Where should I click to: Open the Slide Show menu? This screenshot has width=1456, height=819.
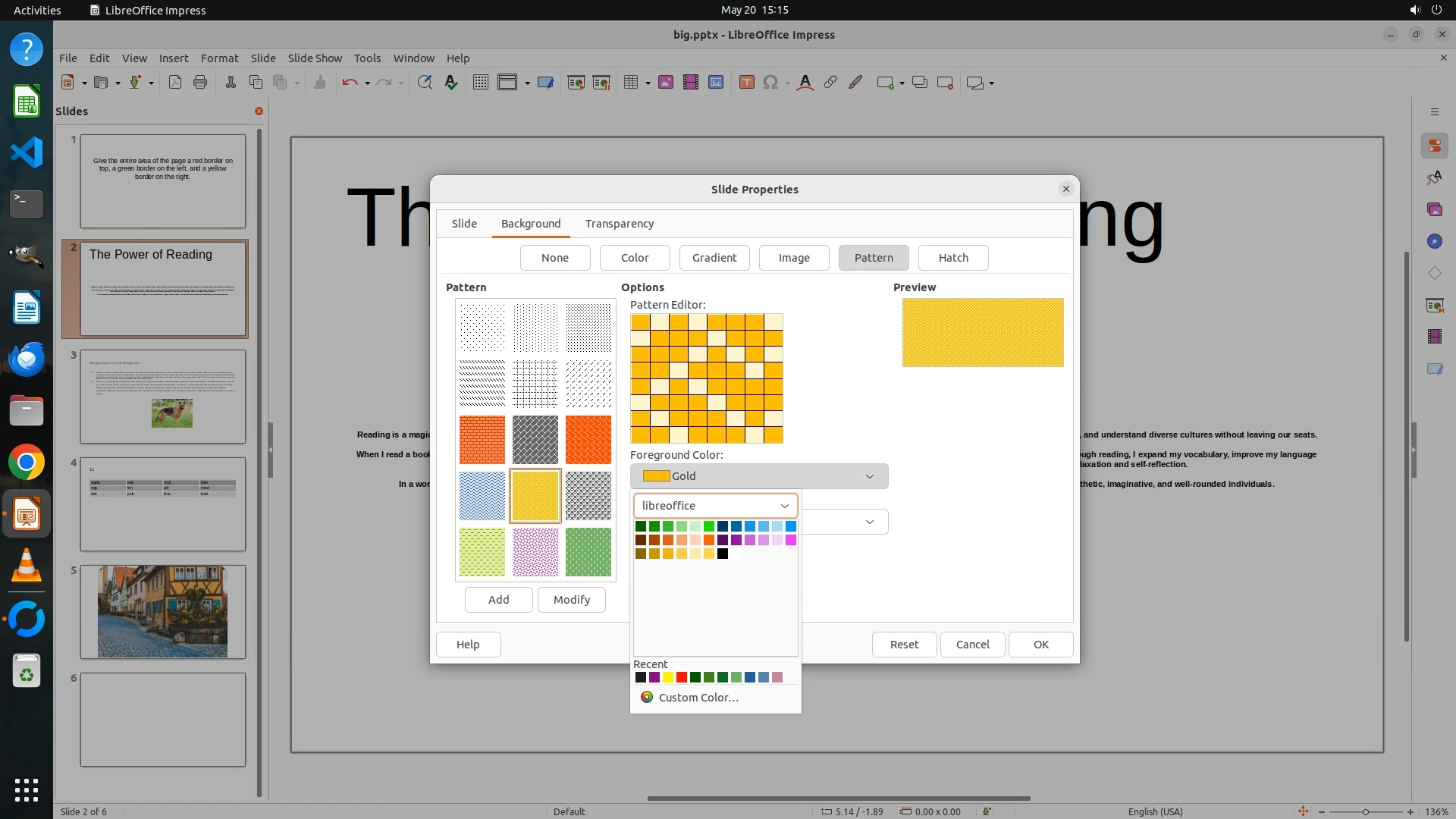point(315,58)
